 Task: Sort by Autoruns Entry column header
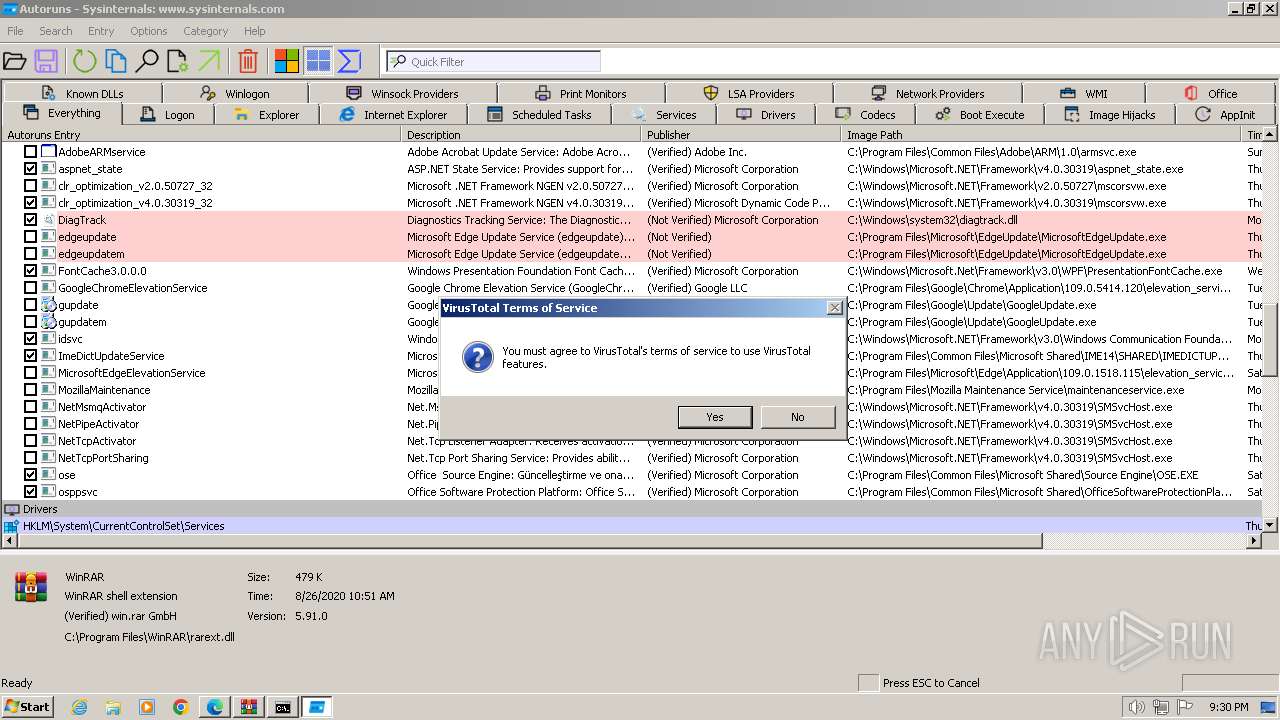202,135
